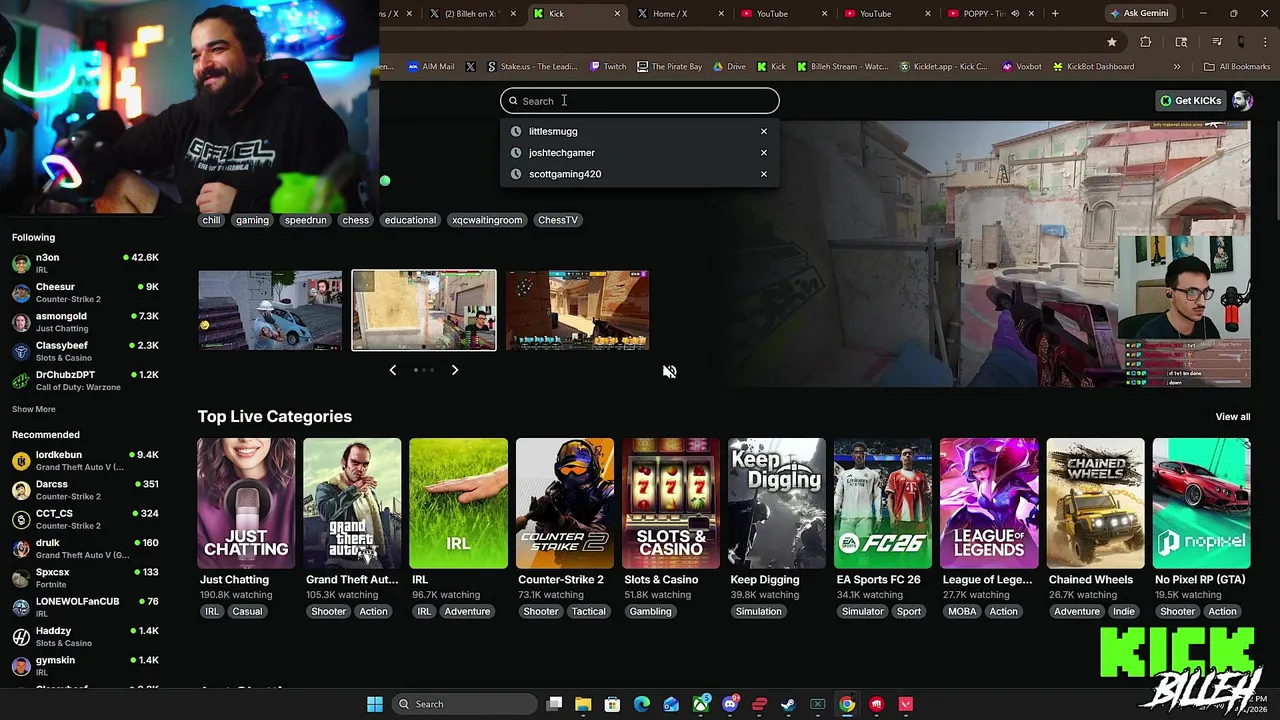Viewport: 1280px width, 720px height.
Task: Open the Windows Start menu
Action: (375, 704)
